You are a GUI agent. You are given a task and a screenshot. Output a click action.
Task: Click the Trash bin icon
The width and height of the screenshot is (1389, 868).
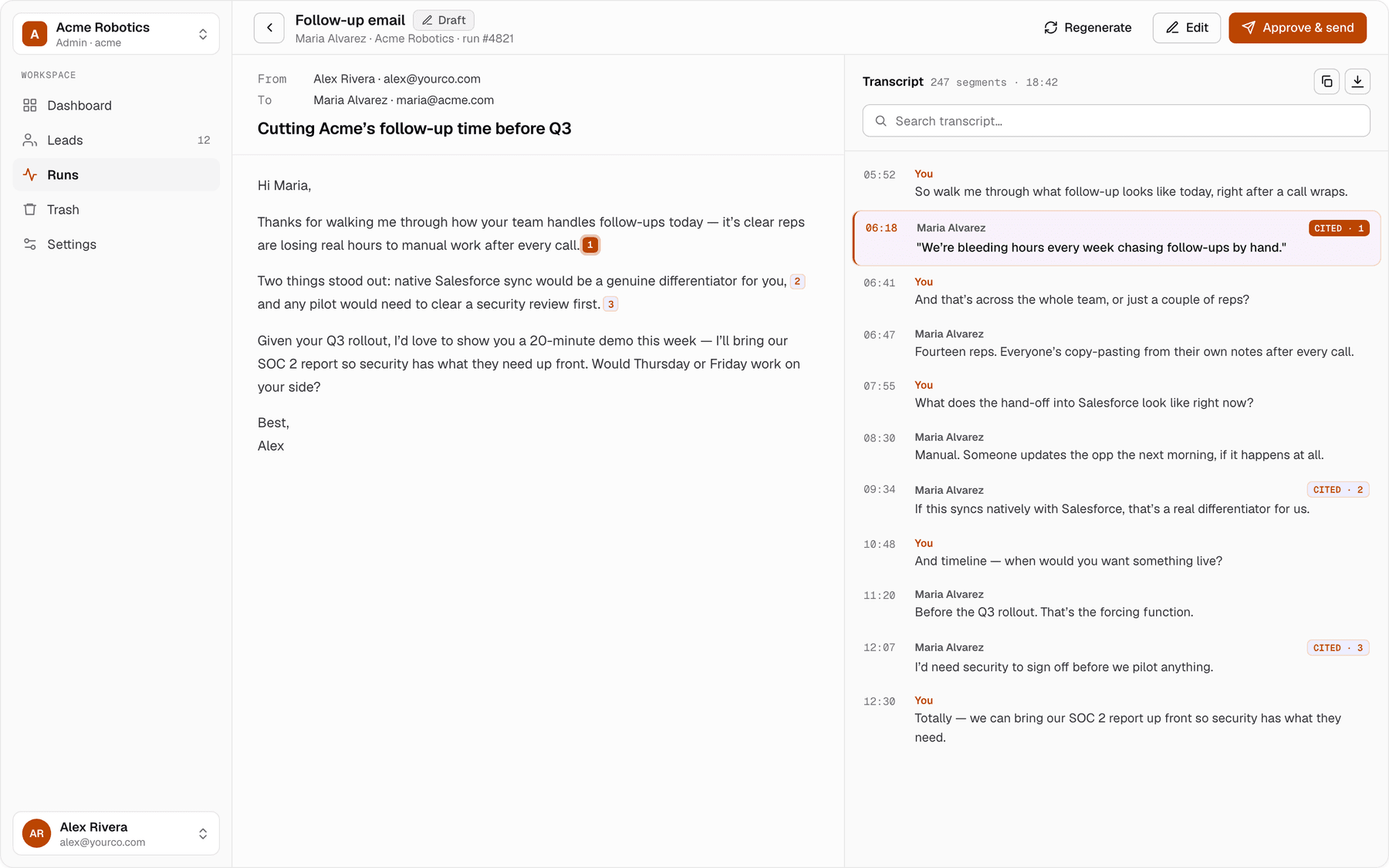30,210
